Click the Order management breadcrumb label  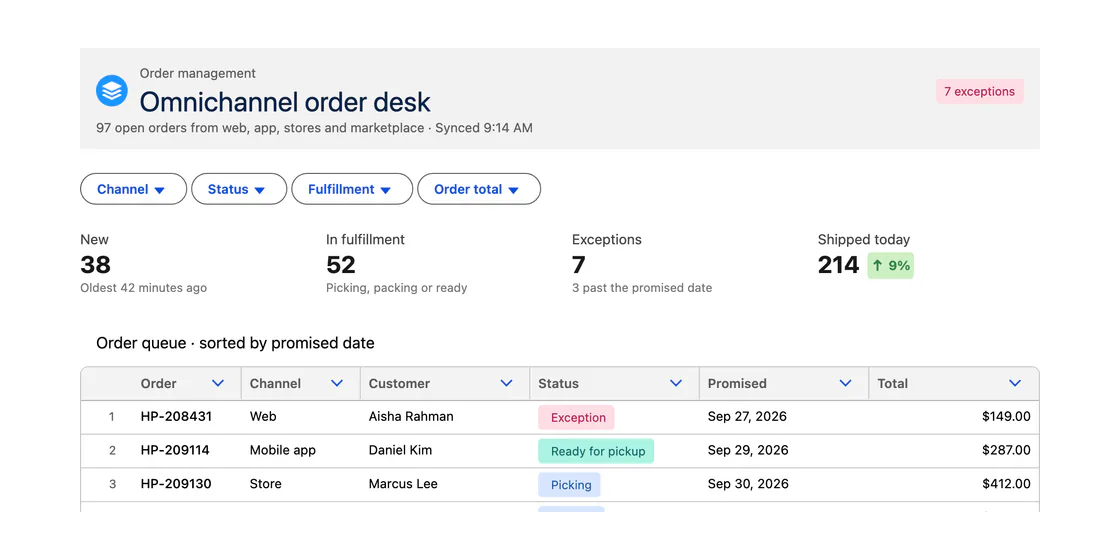198,73
